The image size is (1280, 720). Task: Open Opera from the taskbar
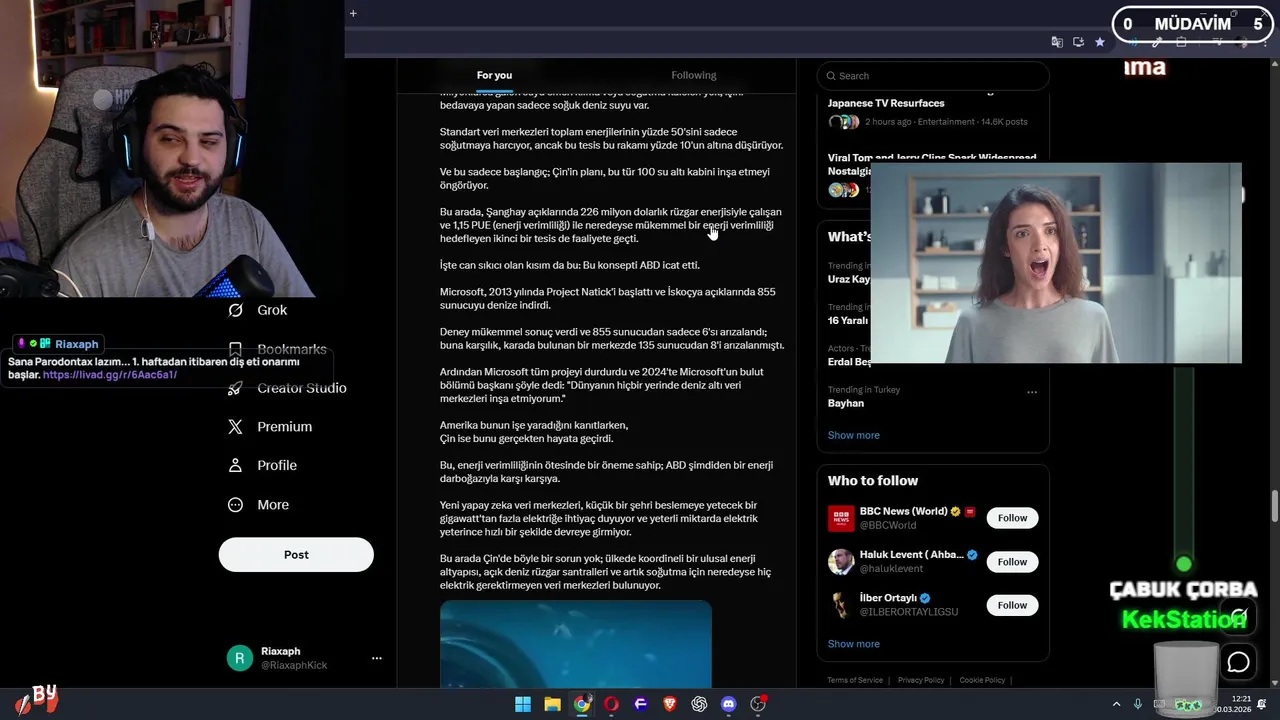click(611, 704)
